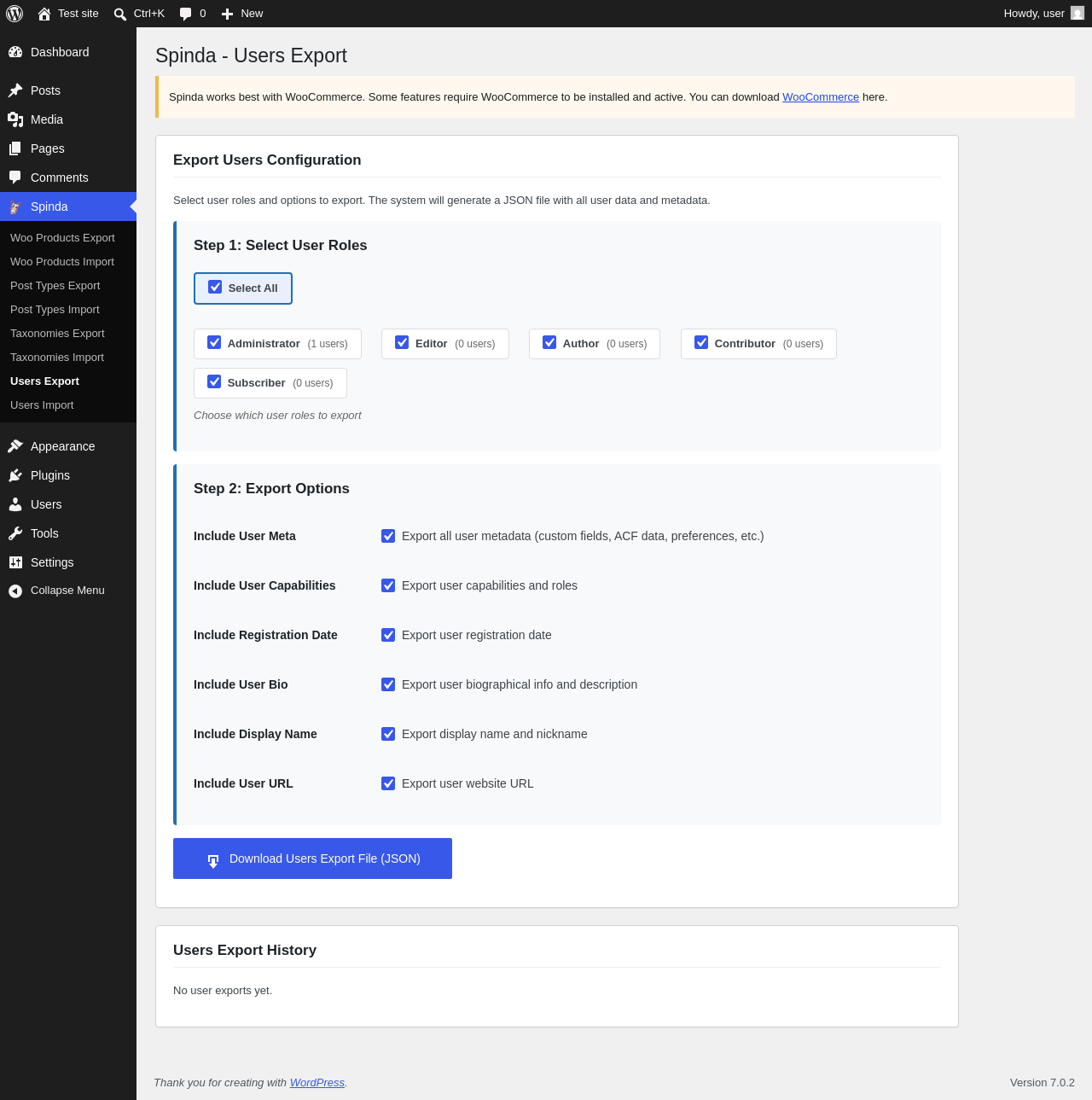Click the Media menu label
The width and height of the screenshot is (1092, 1100).
pyautogui.click(x=47, y=119)
